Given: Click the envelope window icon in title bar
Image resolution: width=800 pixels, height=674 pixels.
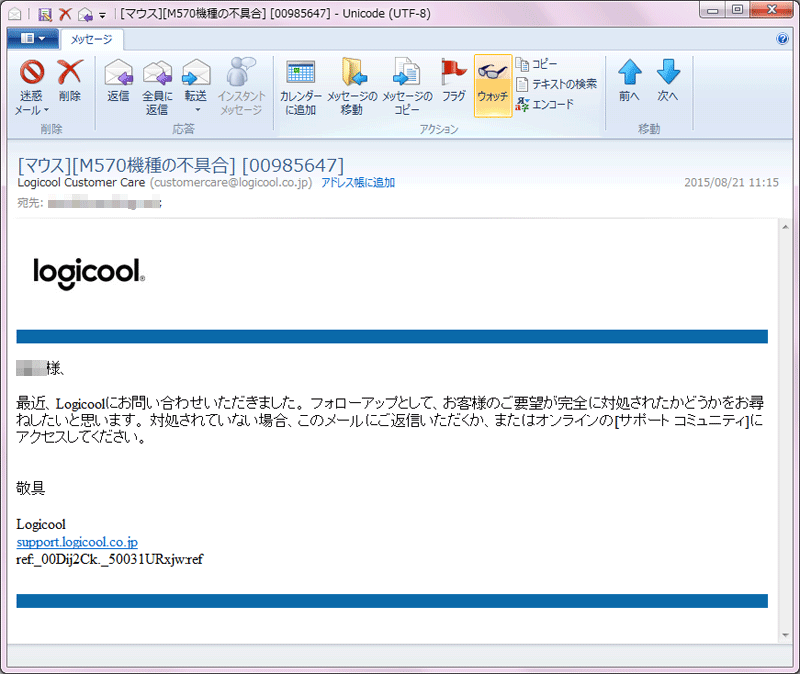Looking at the screenshot, I should pyautogui.click(x=15, y=14).
